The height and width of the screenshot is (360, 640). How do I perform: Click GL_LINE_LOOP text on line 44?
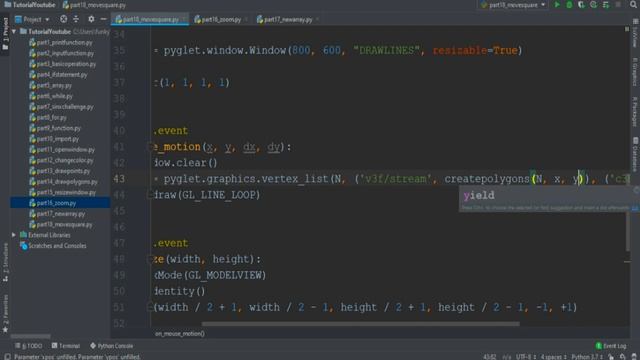[218, 195]
